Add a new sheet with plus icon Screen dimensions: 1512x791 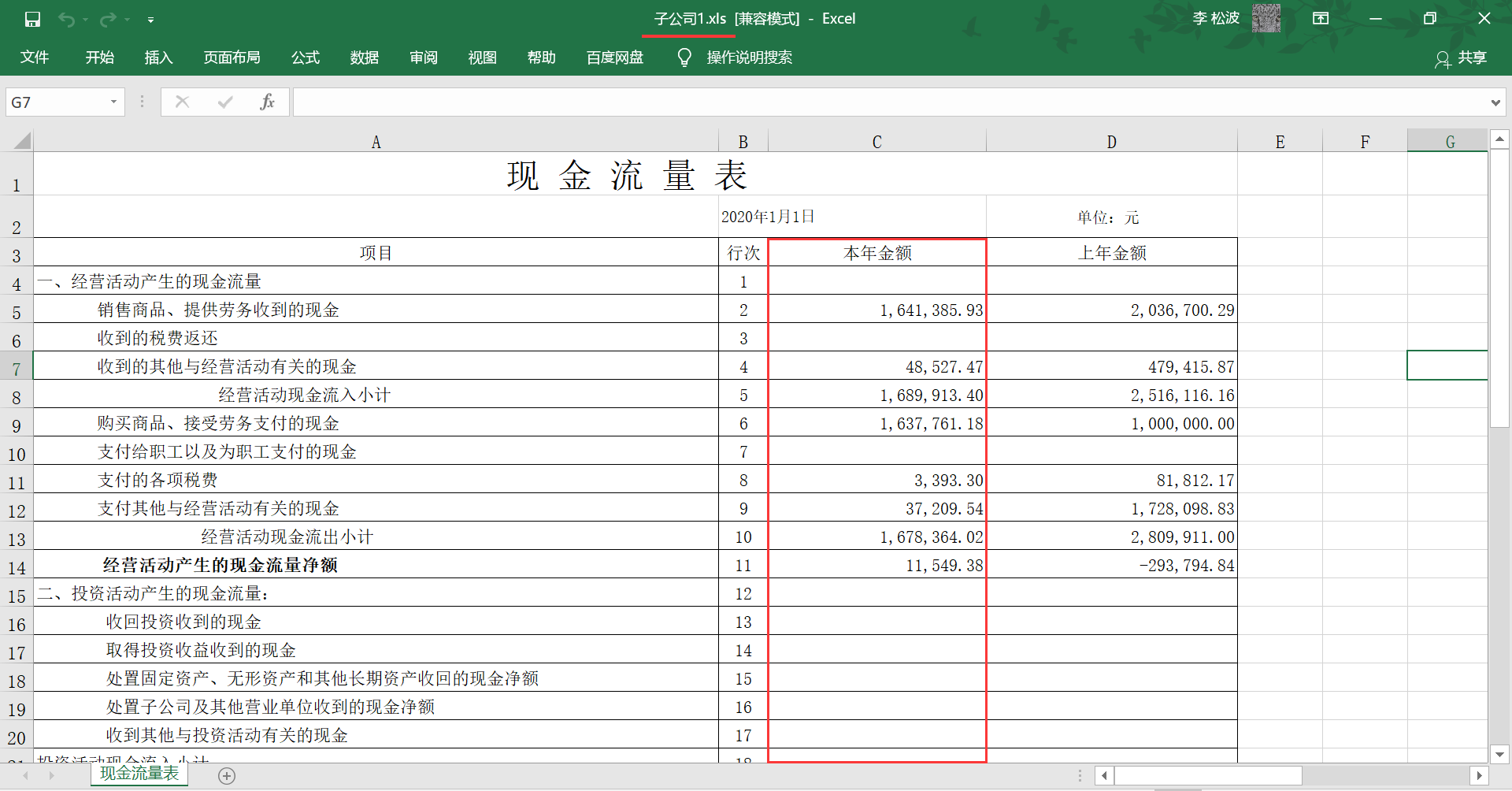(x=227, y=776)
